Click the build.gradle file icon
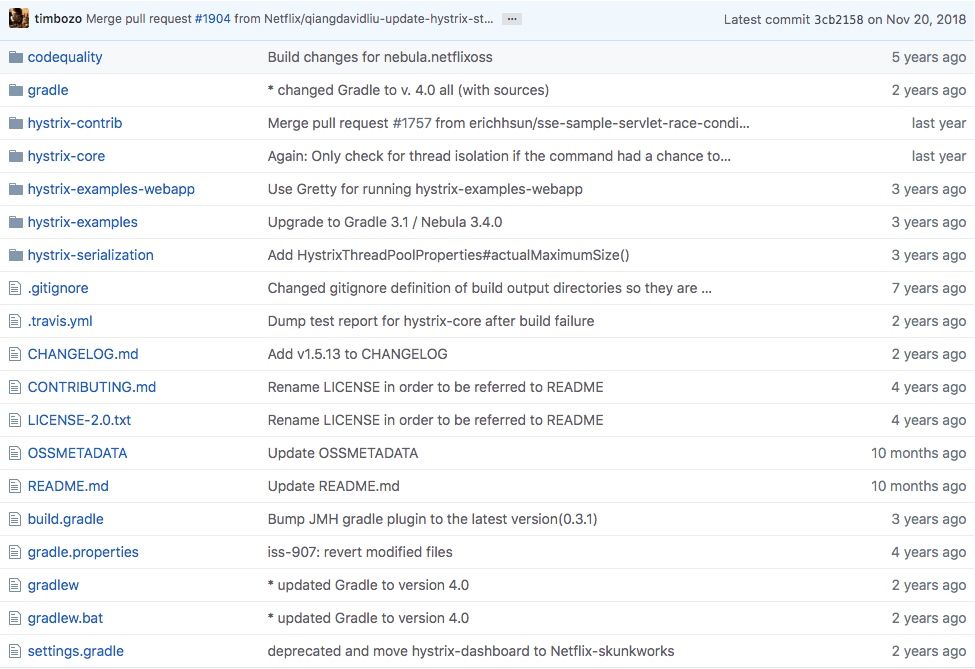The height and width of the screenshot is (669, 975). [15, 519]
